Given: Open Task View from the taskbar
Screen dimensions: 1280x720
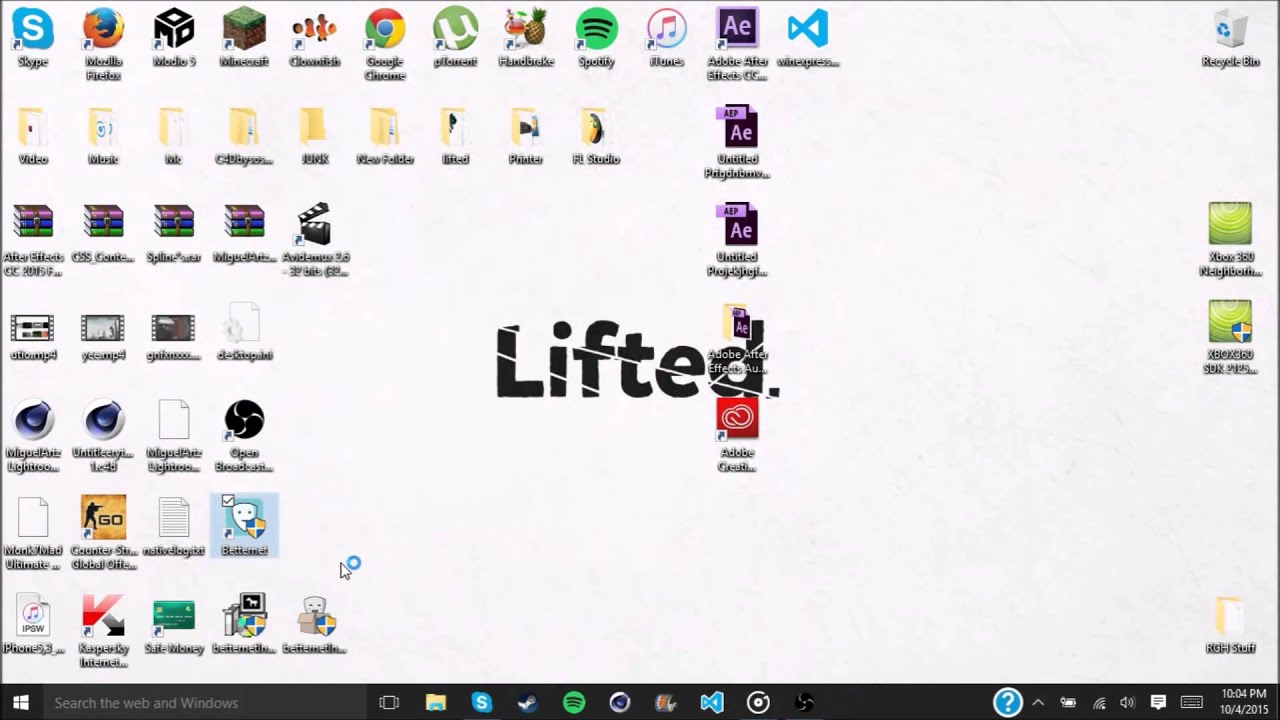Looking at the screenshot, I should click(389, 703).
